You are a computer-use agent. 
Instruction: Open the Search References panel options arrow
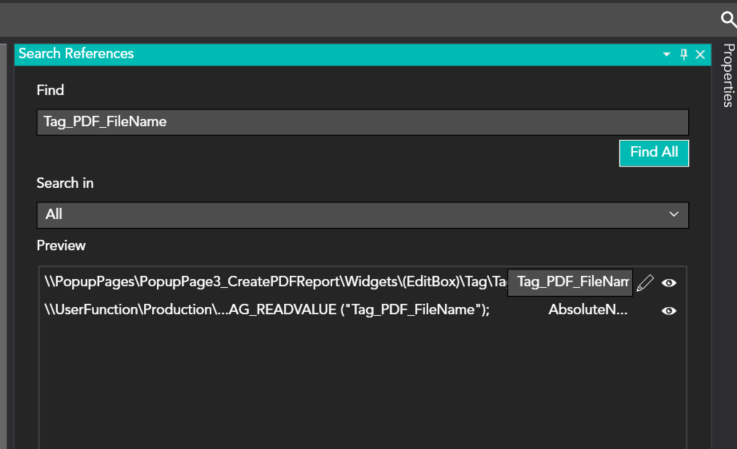[x=667, y=55]
